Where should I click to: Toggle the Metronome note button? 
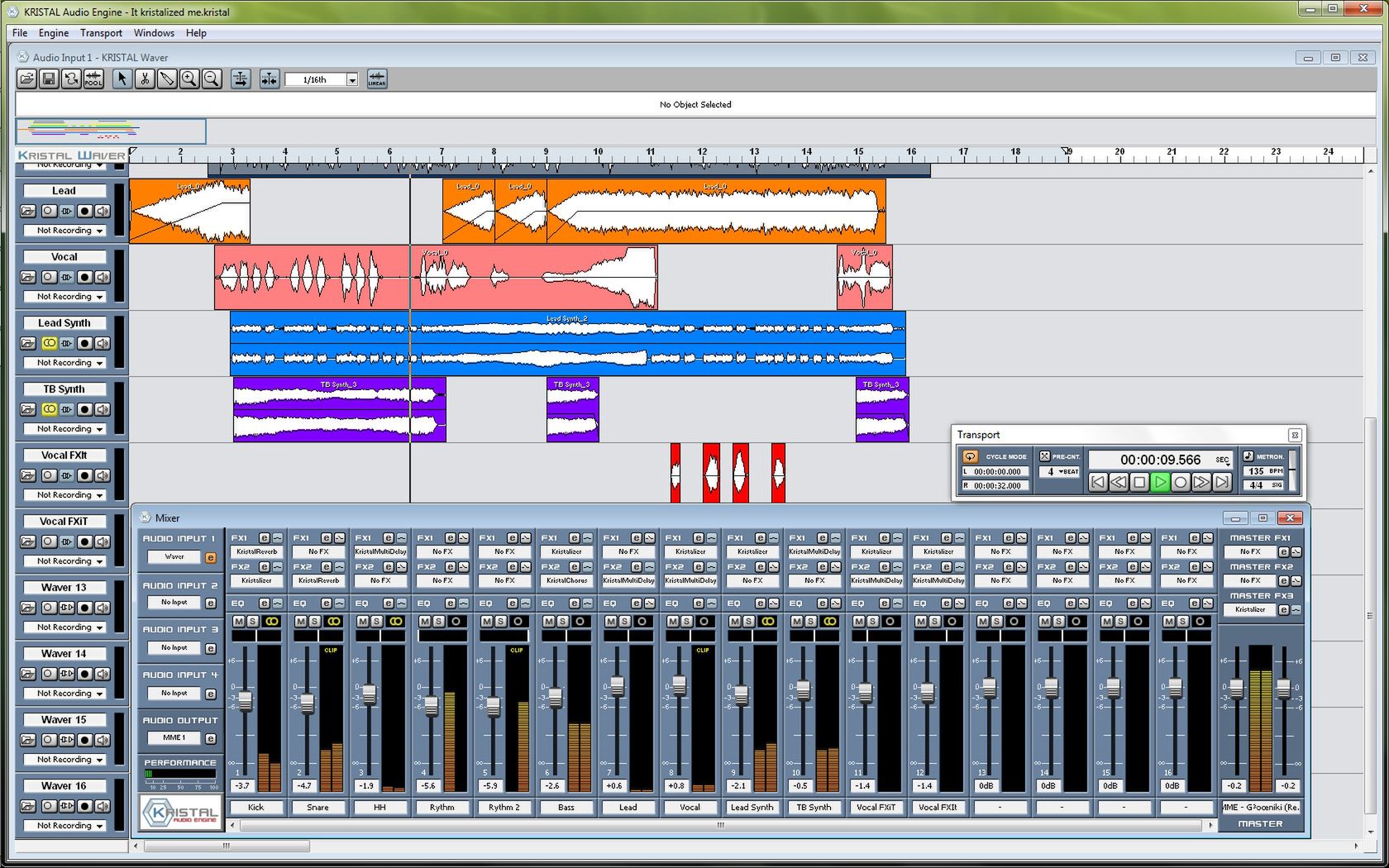tap(1248, 456)
